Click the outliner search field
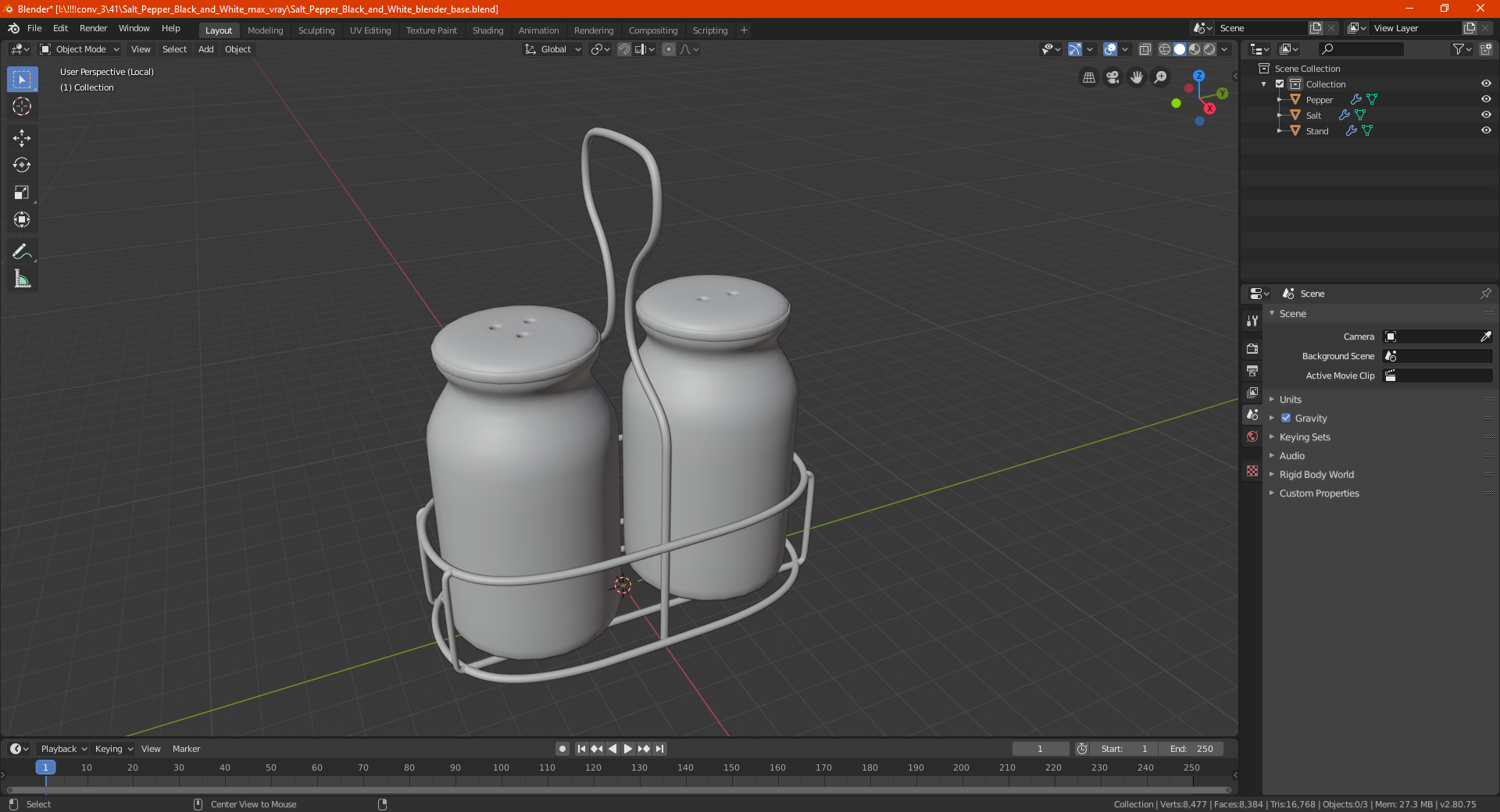 [1361, 49]
